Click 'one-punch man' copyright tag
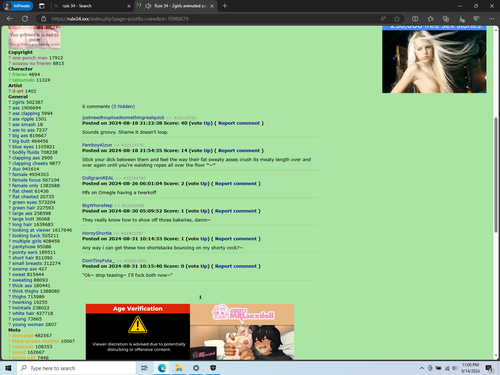This screenshot has height=375, width=500. (30, 58)
